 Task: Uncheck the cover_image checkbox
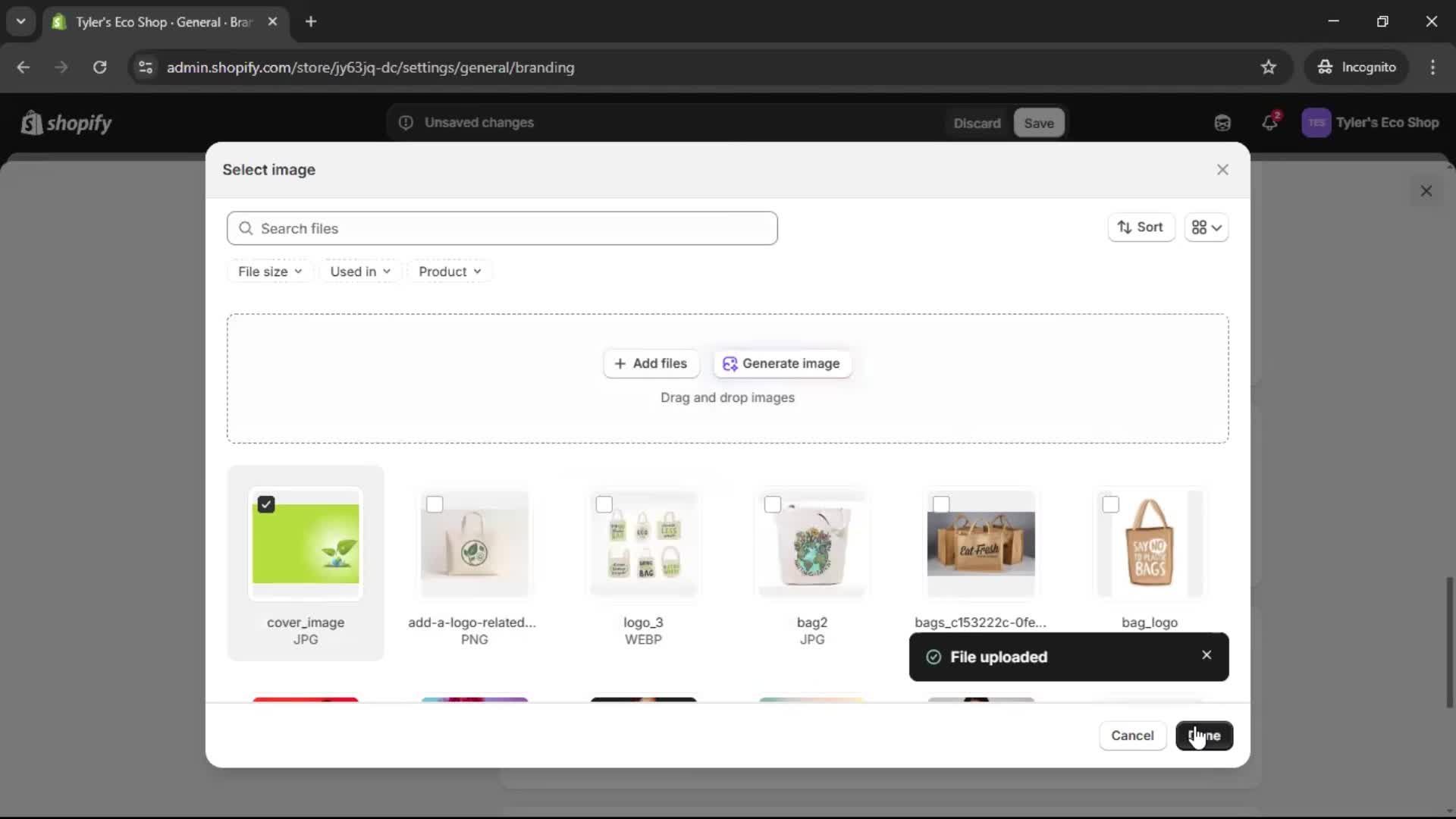click(x=266, y=505)
